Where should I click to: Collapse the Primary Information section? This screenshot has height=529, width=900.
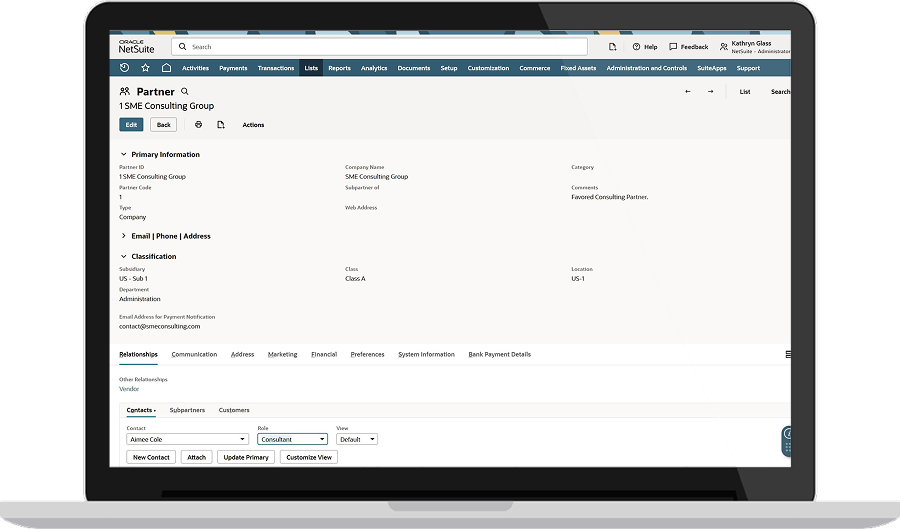123,155
